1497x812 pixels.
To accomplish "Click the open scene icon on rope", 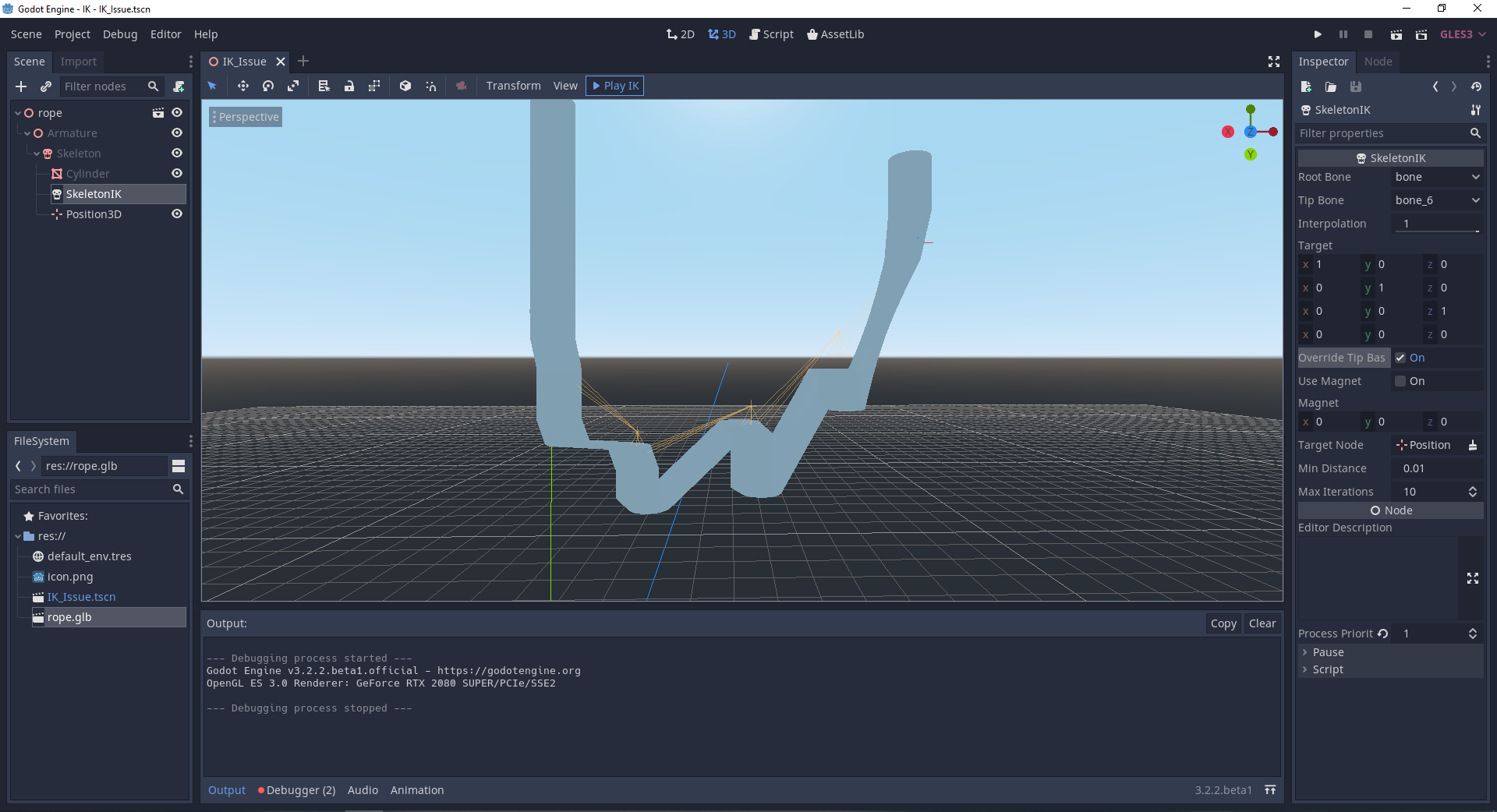I will click(158, 113).
